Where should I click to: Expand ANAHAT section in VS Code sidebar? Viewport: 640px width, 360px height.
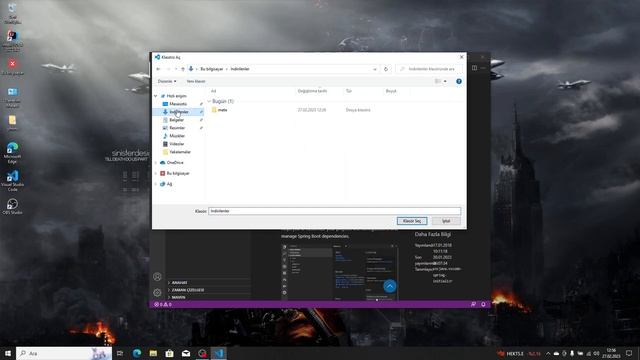tap(179, 282)
